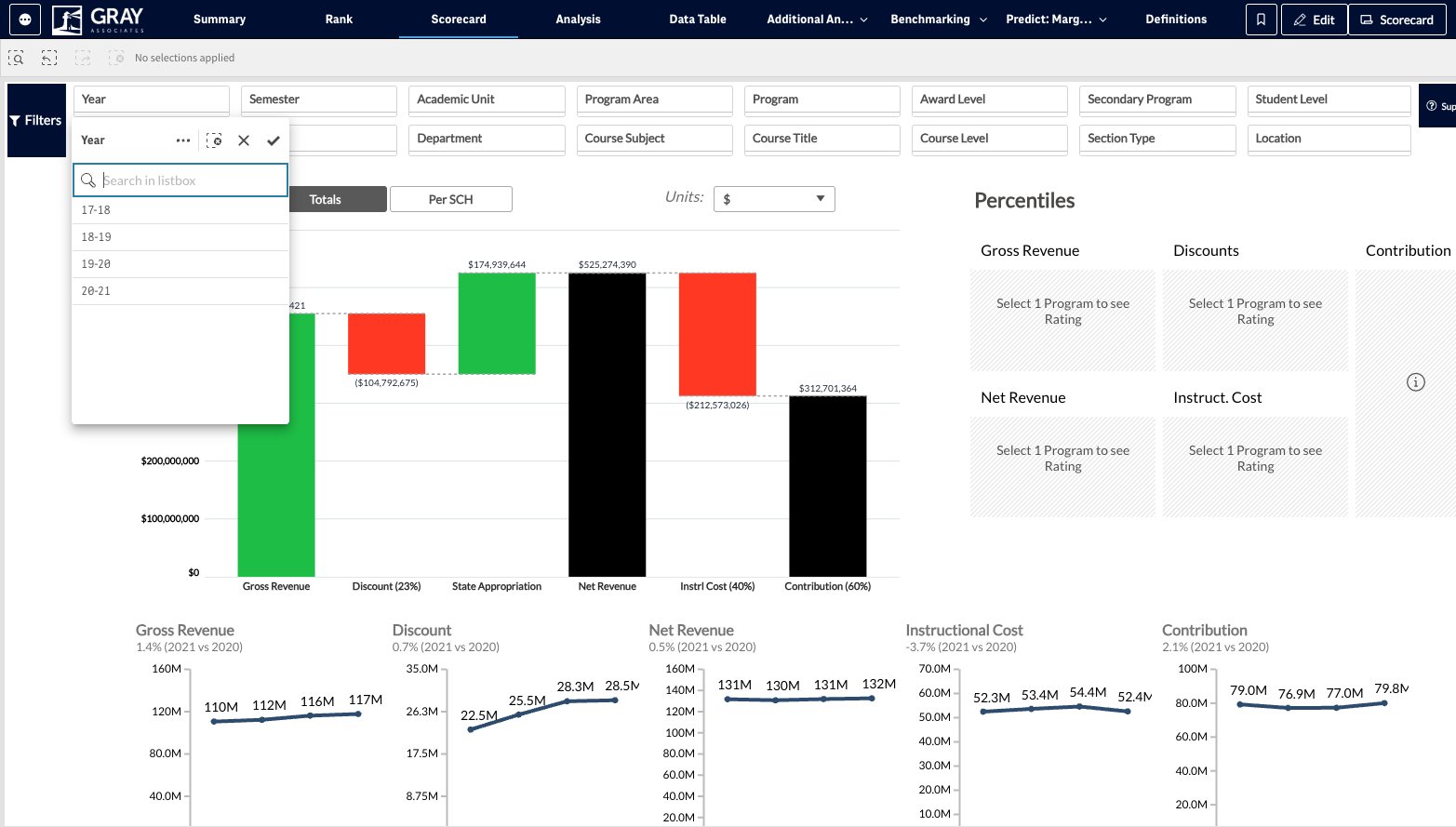Screen dimensions: 1456x827
Task: Switch to Per SCH view
Action: (451, 199)
